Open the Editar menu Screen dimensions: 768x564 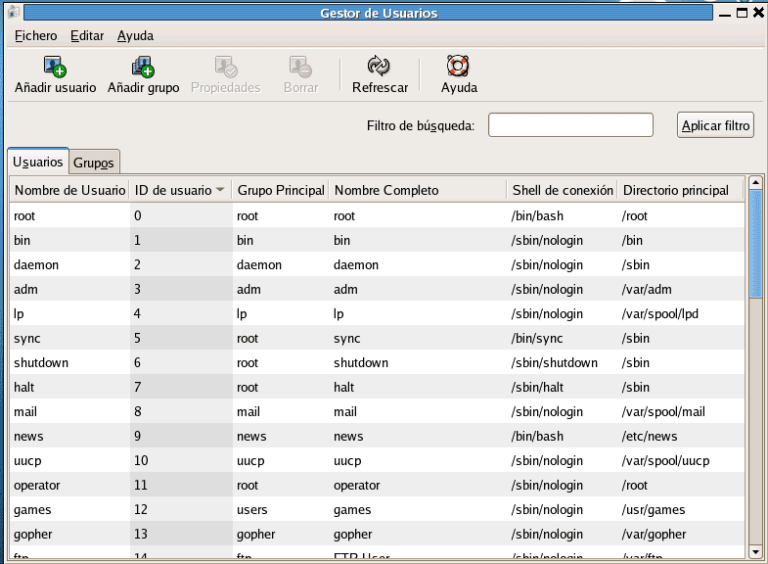click(87, 36)
